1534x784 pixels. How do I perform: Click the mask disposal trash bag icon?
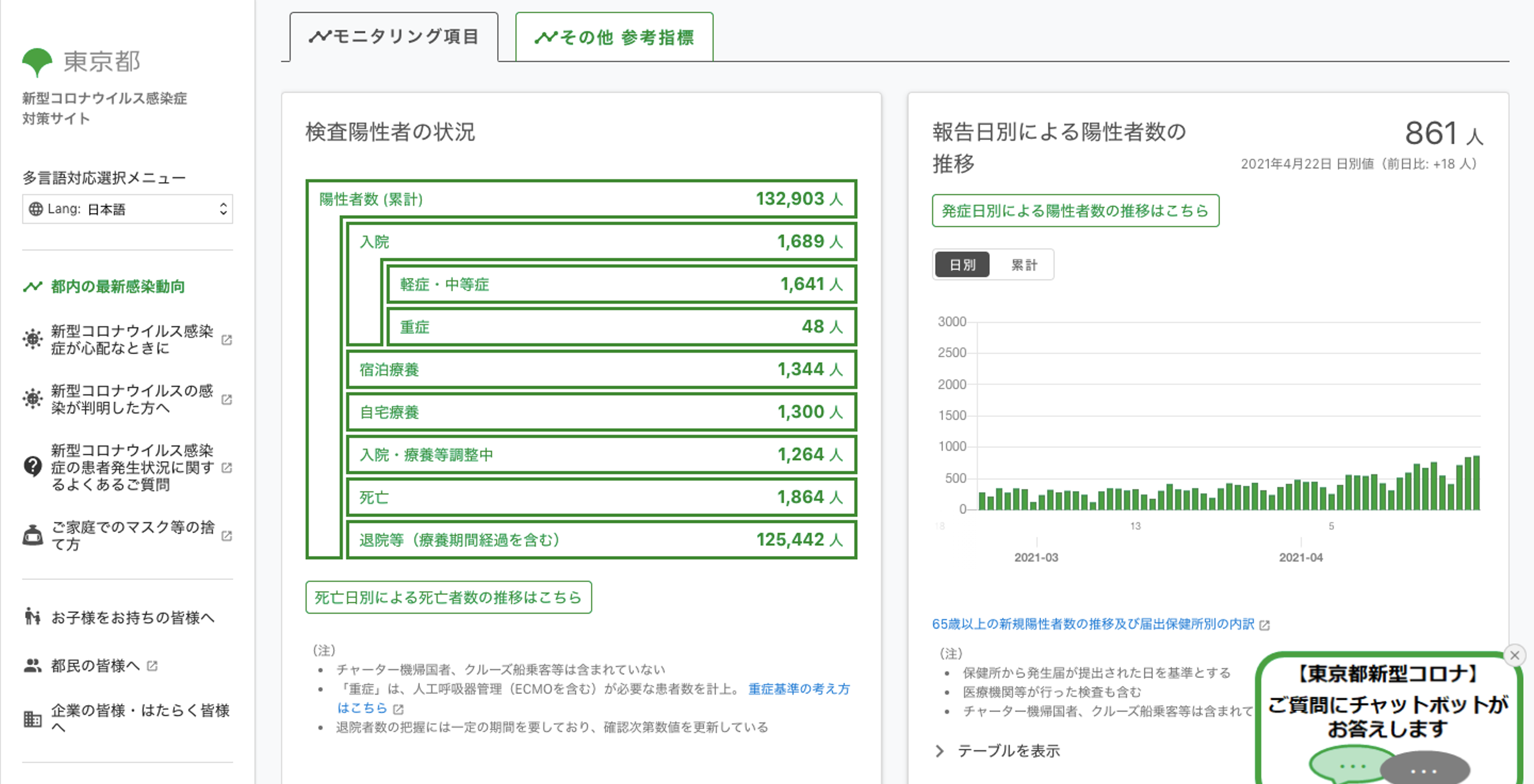tap(33, 535)
